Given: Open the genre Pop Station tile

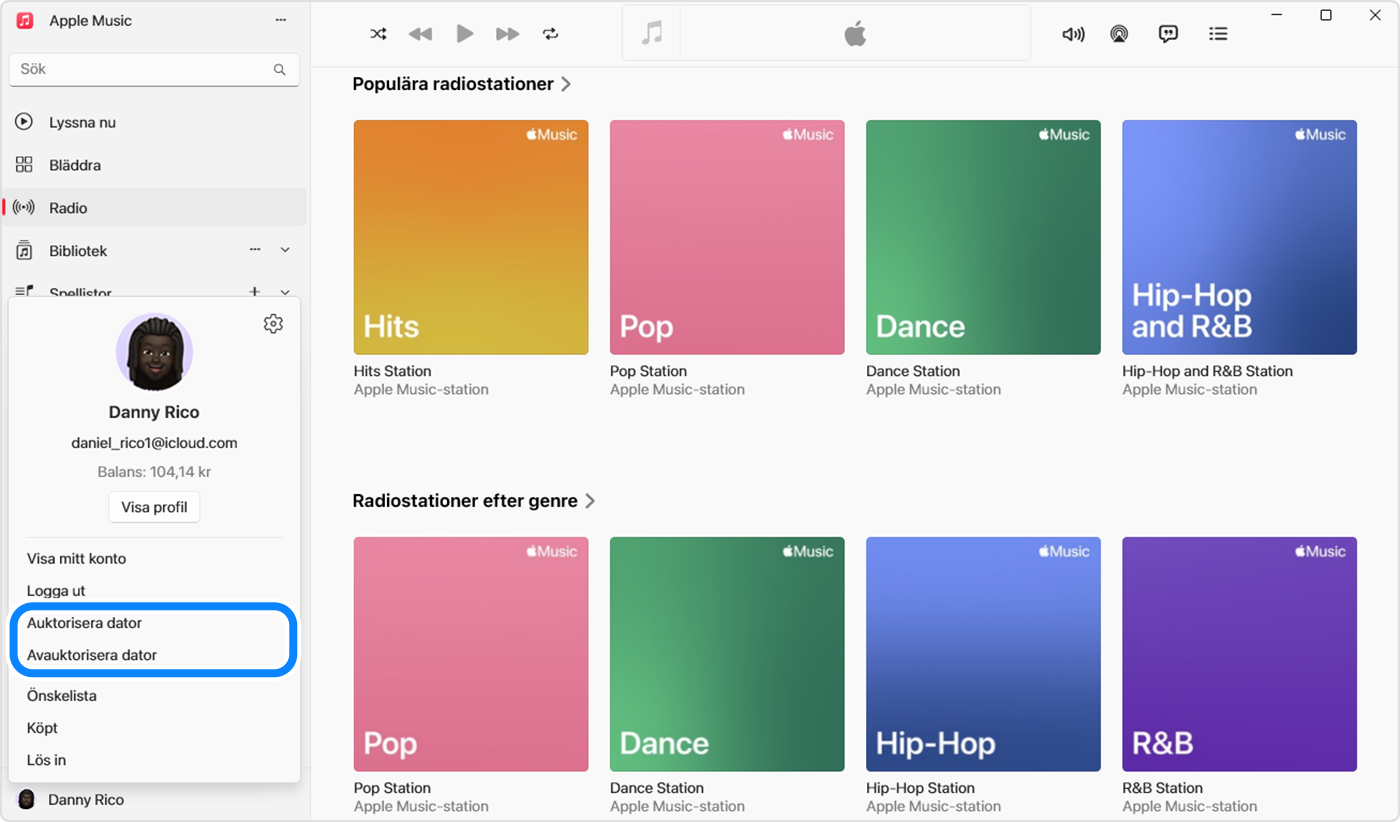Looking at the screenshot, I should click(471, 654).
